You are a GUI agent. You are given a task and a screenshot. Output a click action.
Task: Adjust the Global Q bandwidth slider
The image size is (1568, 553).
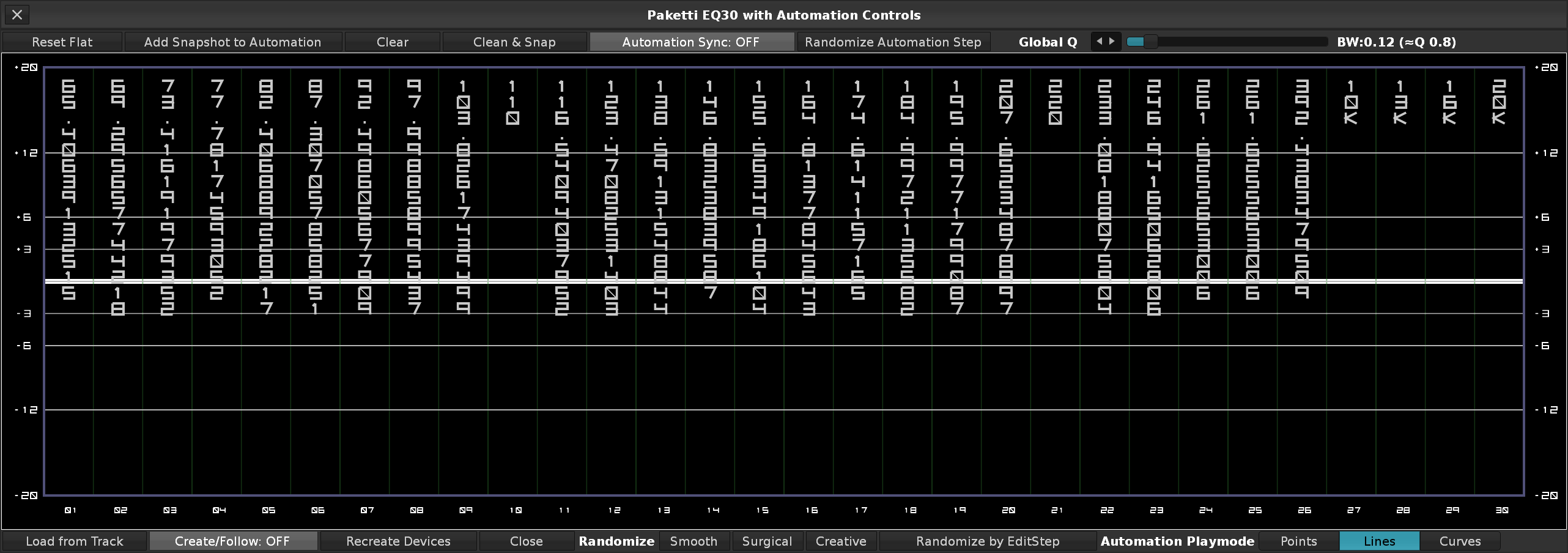(1227, 42)
